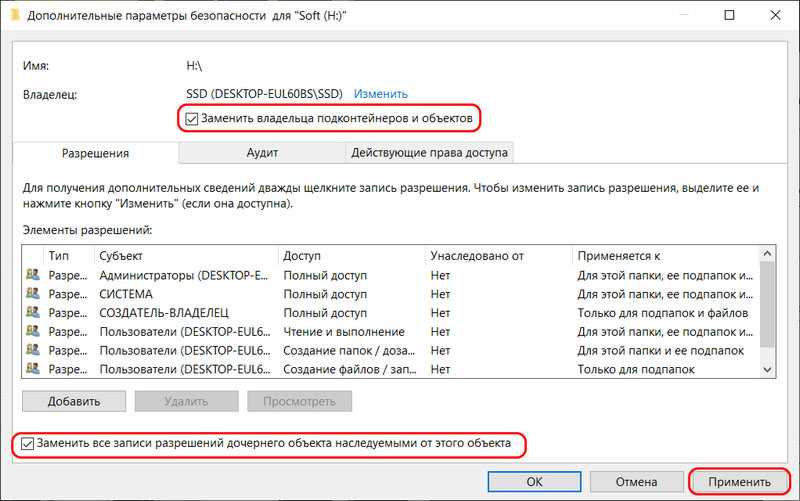The image size is (800, 501).
Task: Click the icon of the Создание папок row
Action: [33, 351]
